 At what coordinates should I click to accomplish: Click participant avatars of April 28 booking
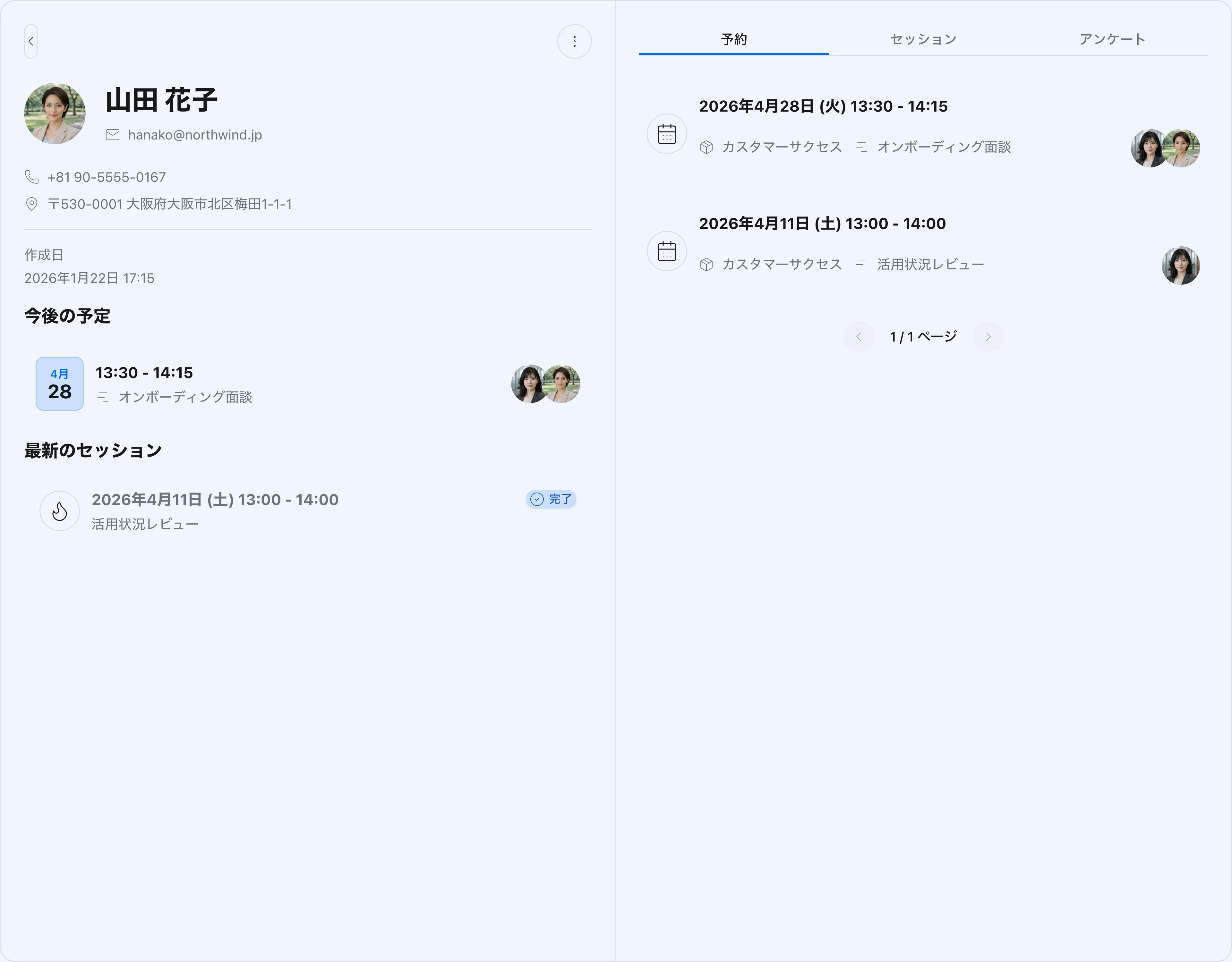point(1166,148)
